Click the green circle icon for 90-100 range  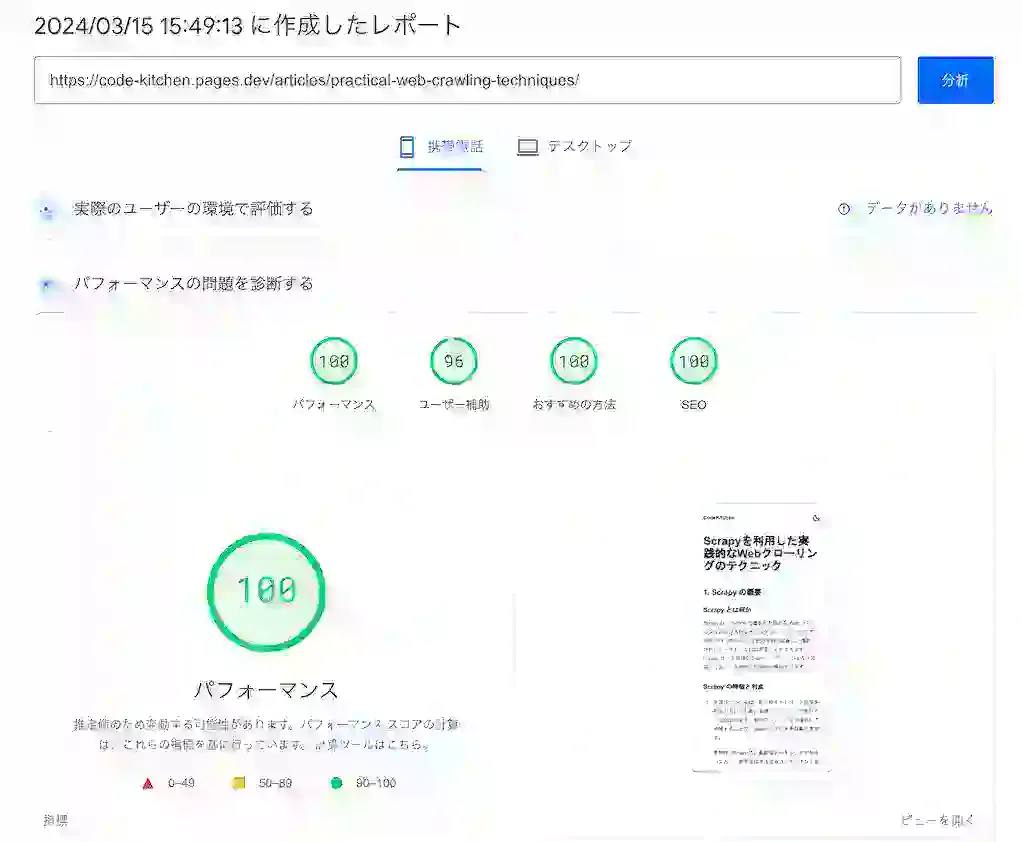pyautogui.click(x=335, y=784)
